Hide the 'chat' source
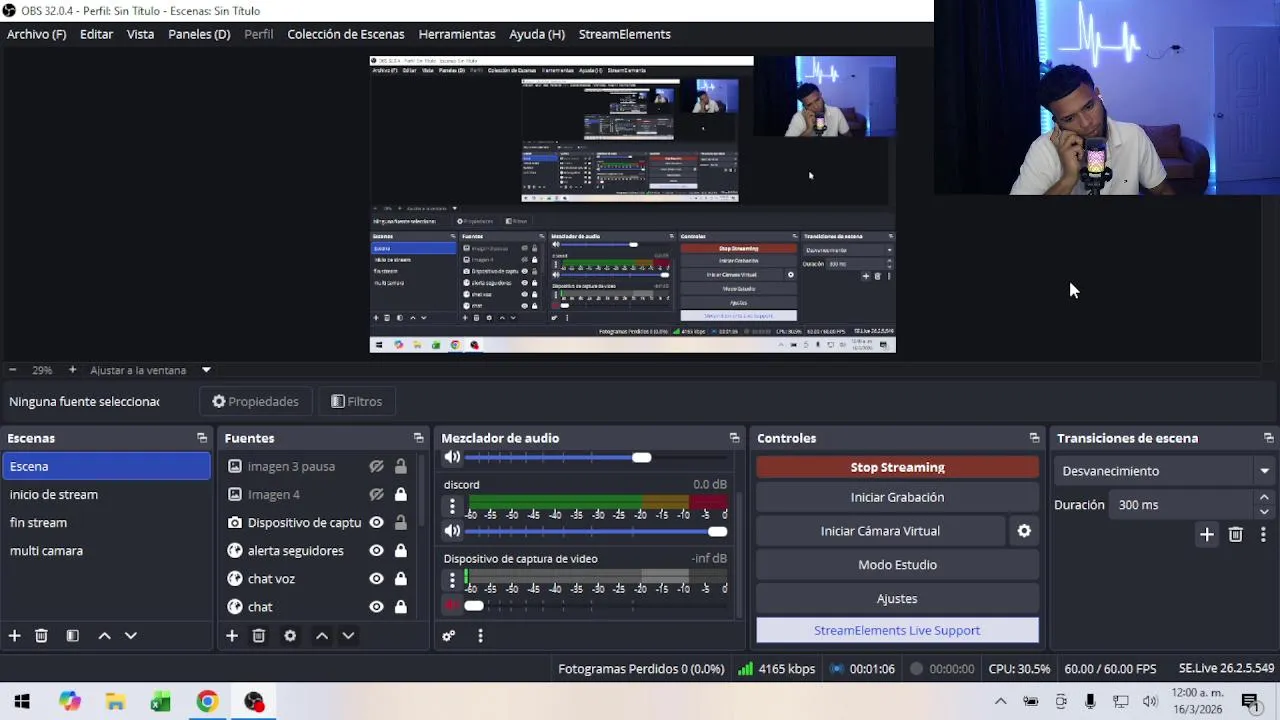Image resolution: width=1280 pixels, height=720 pixels. 376,606
